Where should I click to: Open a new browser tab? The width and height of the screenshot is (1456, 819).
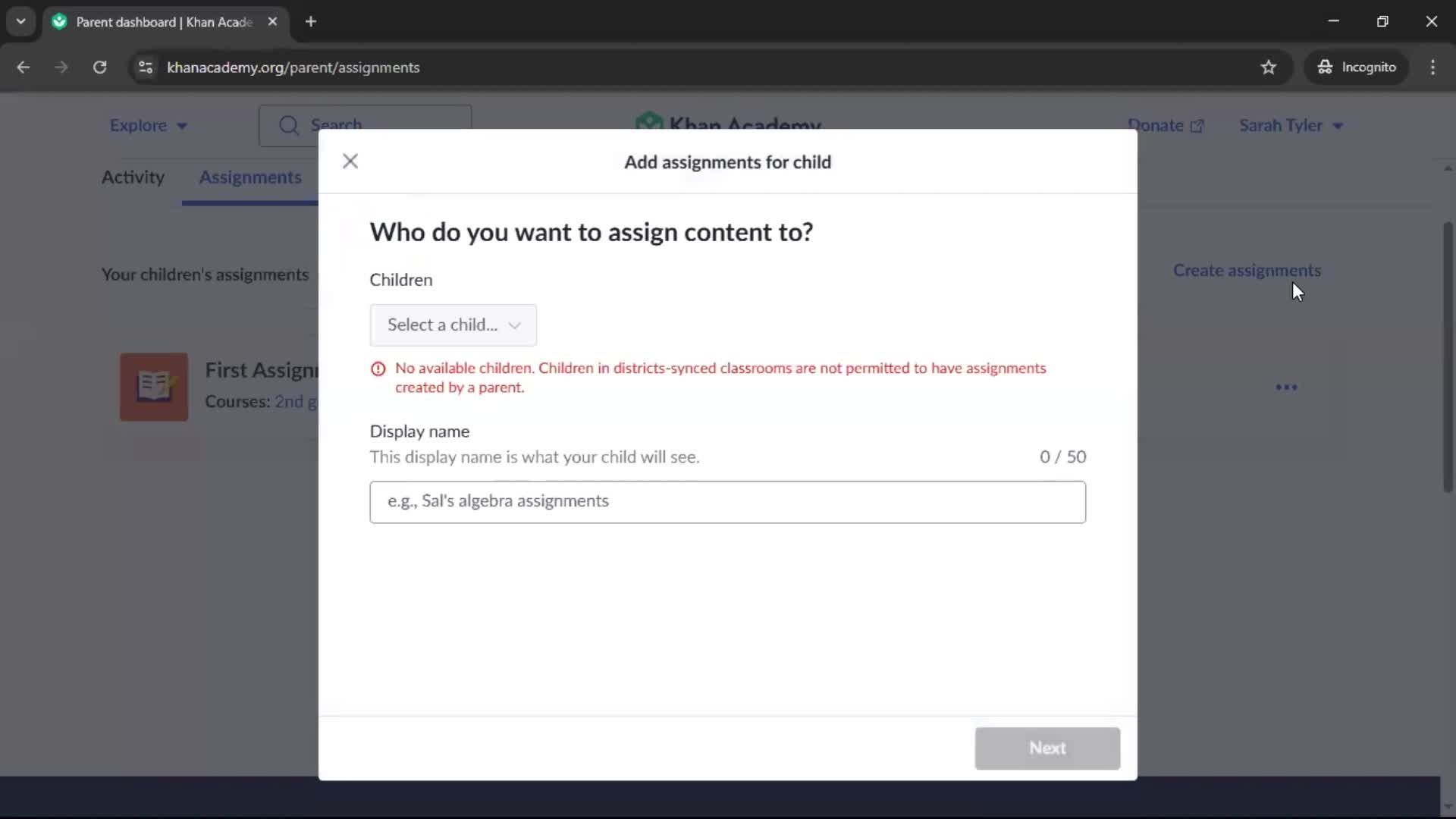pos(310,21)
